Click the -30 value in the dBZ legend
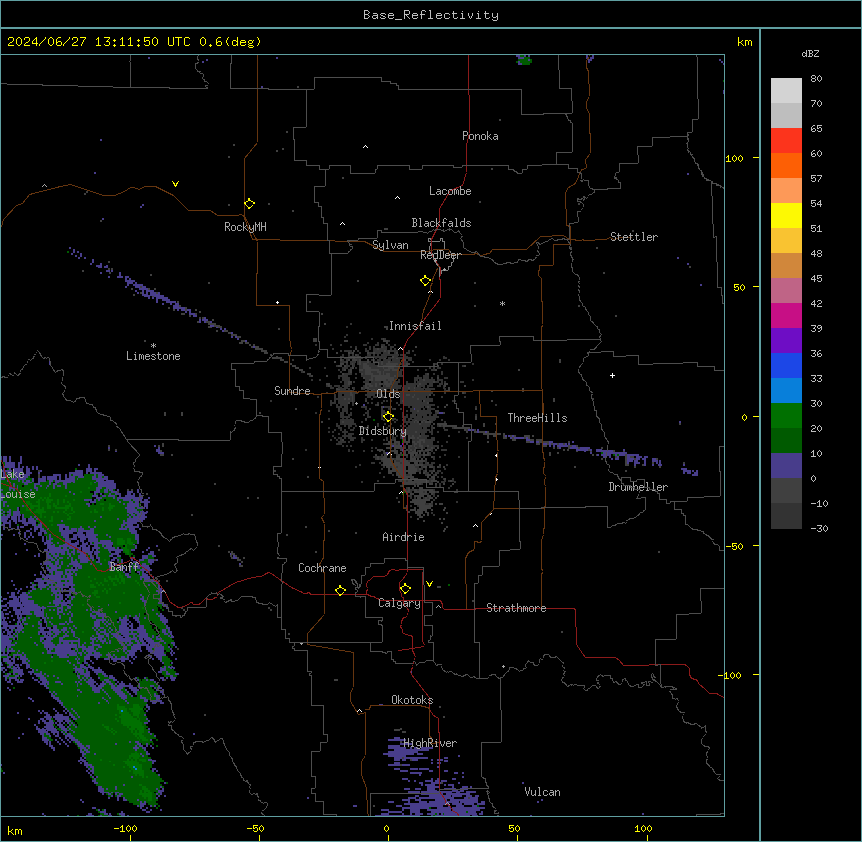 point(819,528)
